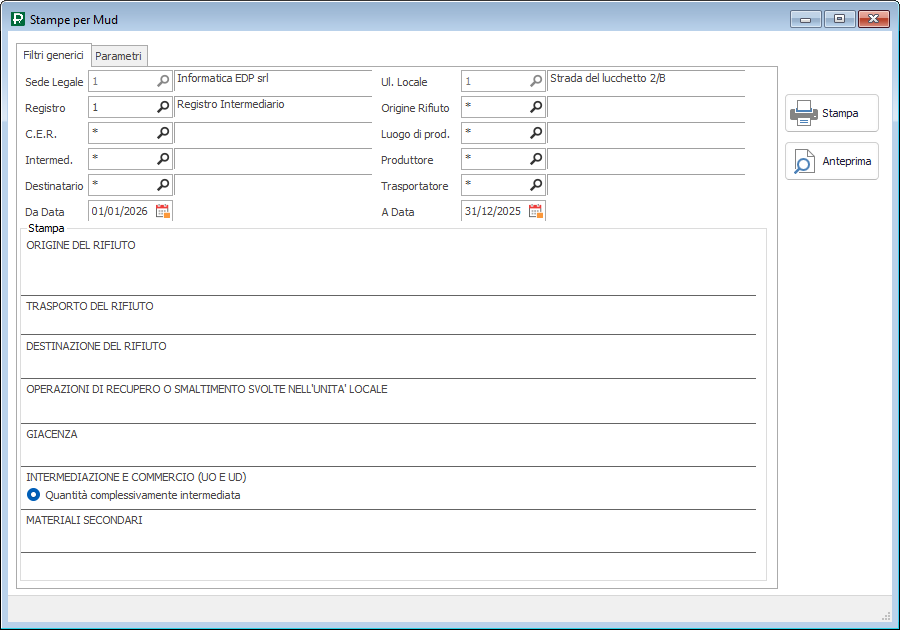Open the Destinatario lookup magnifier
The width and height of the screenshot is (900, 630).
pos(163,185)
